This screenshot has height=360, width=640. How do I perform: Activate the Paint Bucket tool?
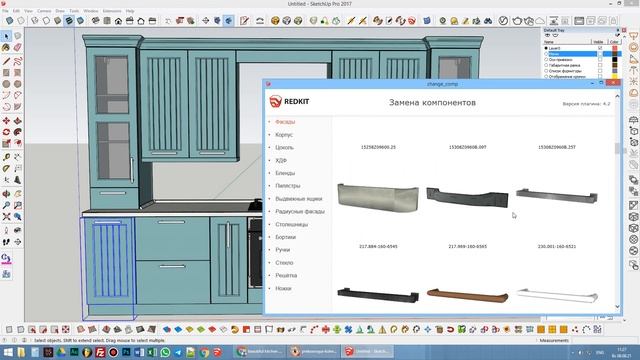click(x=6, y=48)
